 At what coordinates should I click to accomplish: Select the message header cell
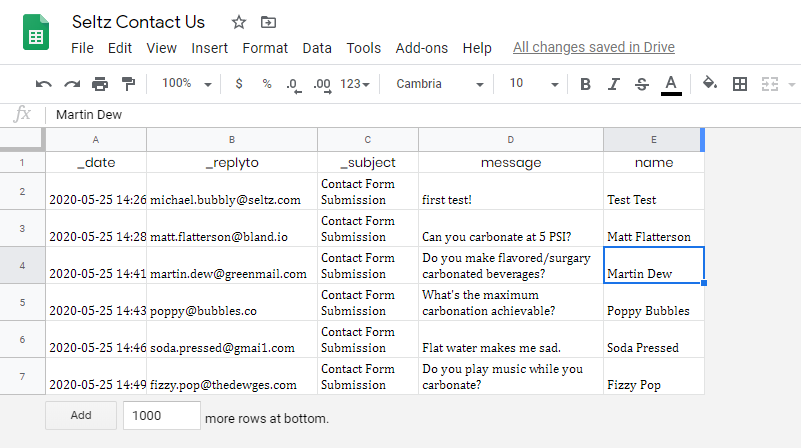pos(511,162)
